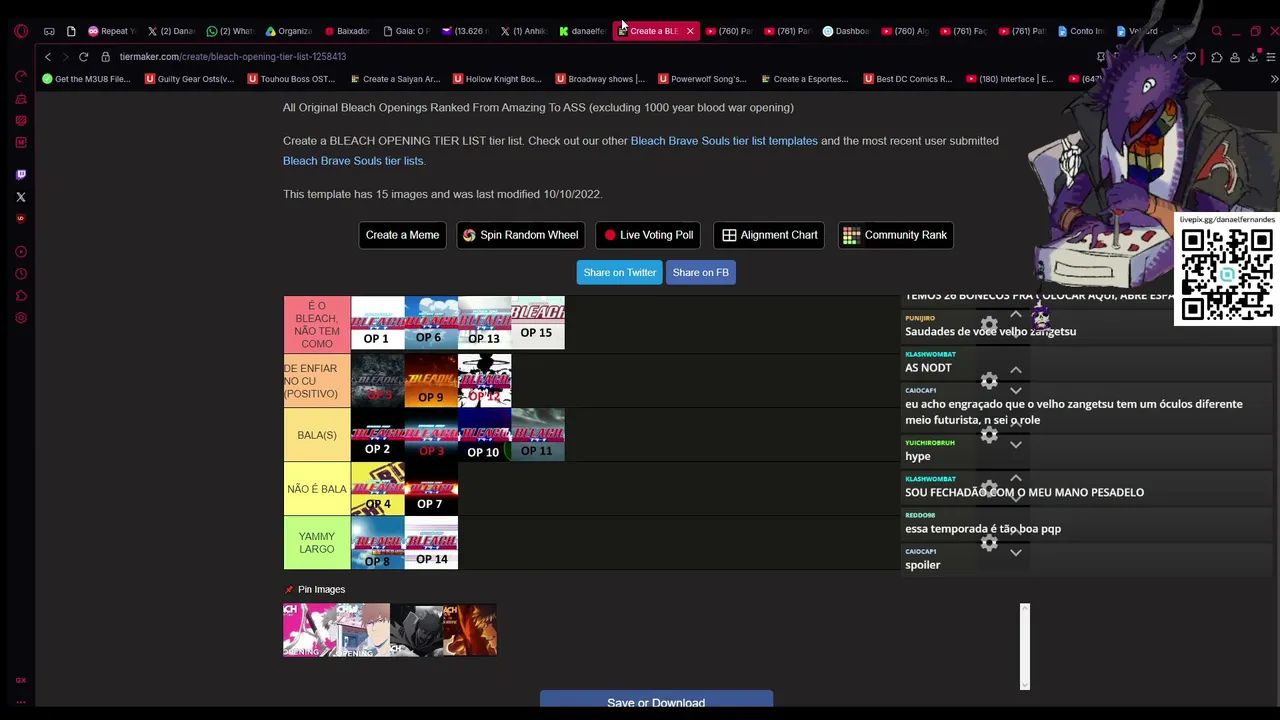The height and width of the screenshot is (720, 1280).
Task: Go back to the previous page
Action: (47, 57)
